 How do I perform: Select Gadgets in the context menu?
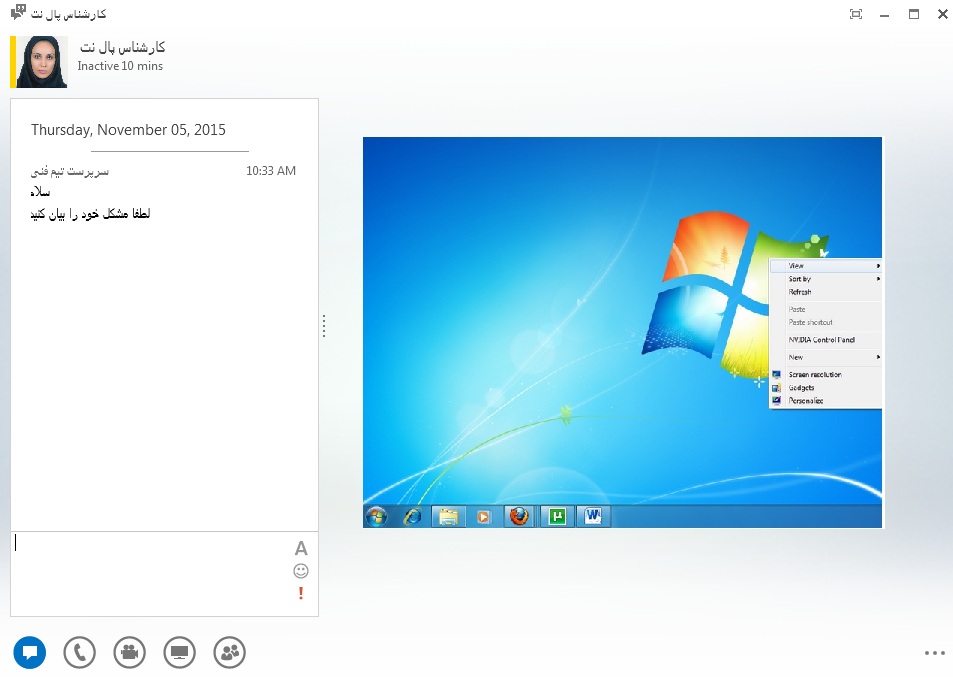coord(825,388)
